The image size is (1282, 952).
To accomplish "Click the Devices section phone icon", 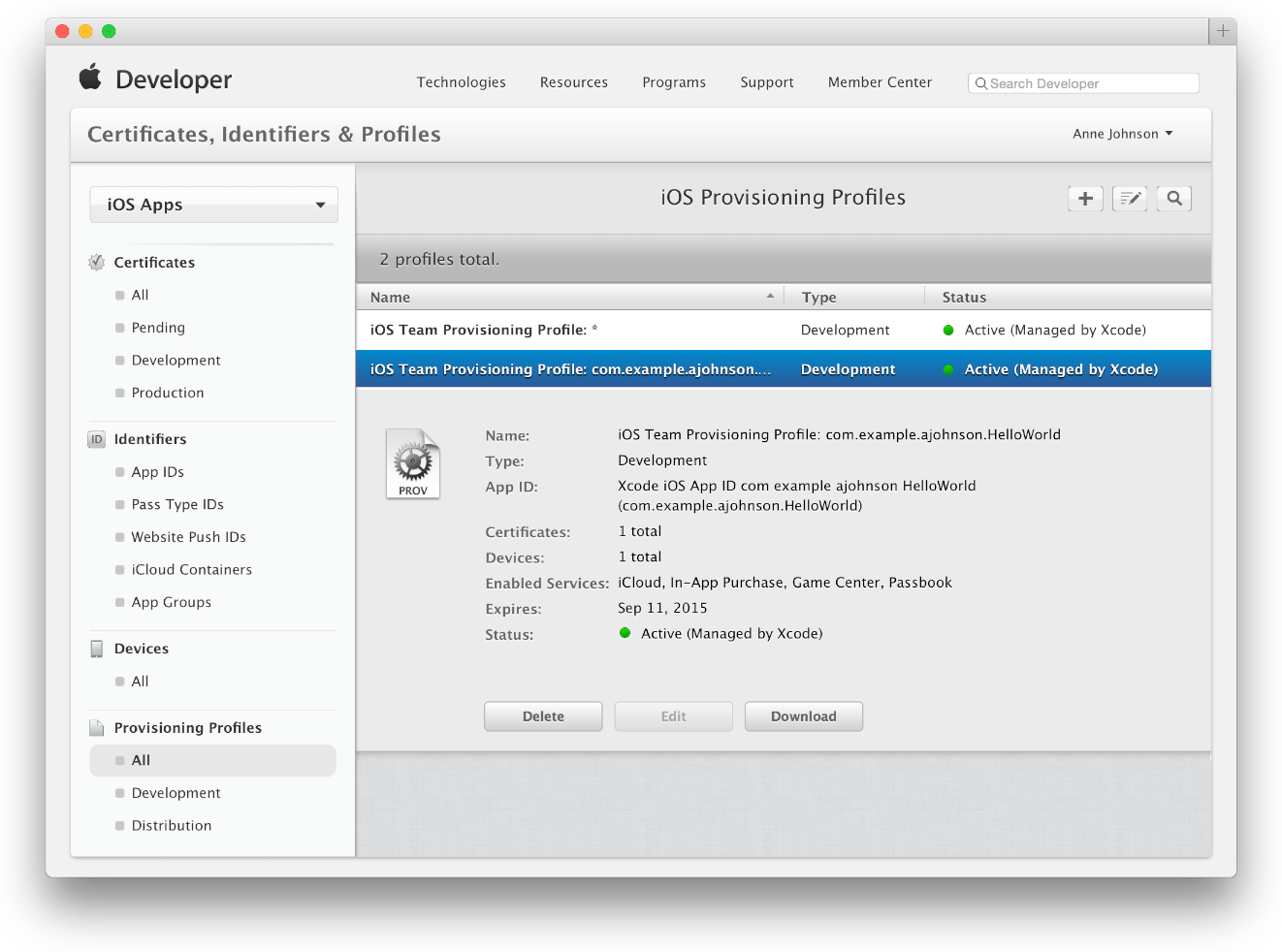I will (97, 649).
